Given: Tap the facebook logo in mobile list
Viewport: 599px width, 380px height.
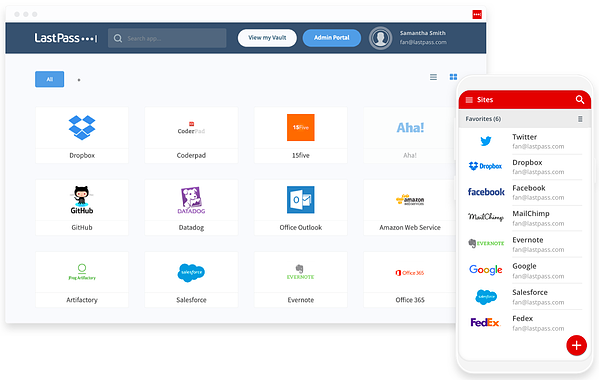Looking at the screenshot, I should [486, 192].
